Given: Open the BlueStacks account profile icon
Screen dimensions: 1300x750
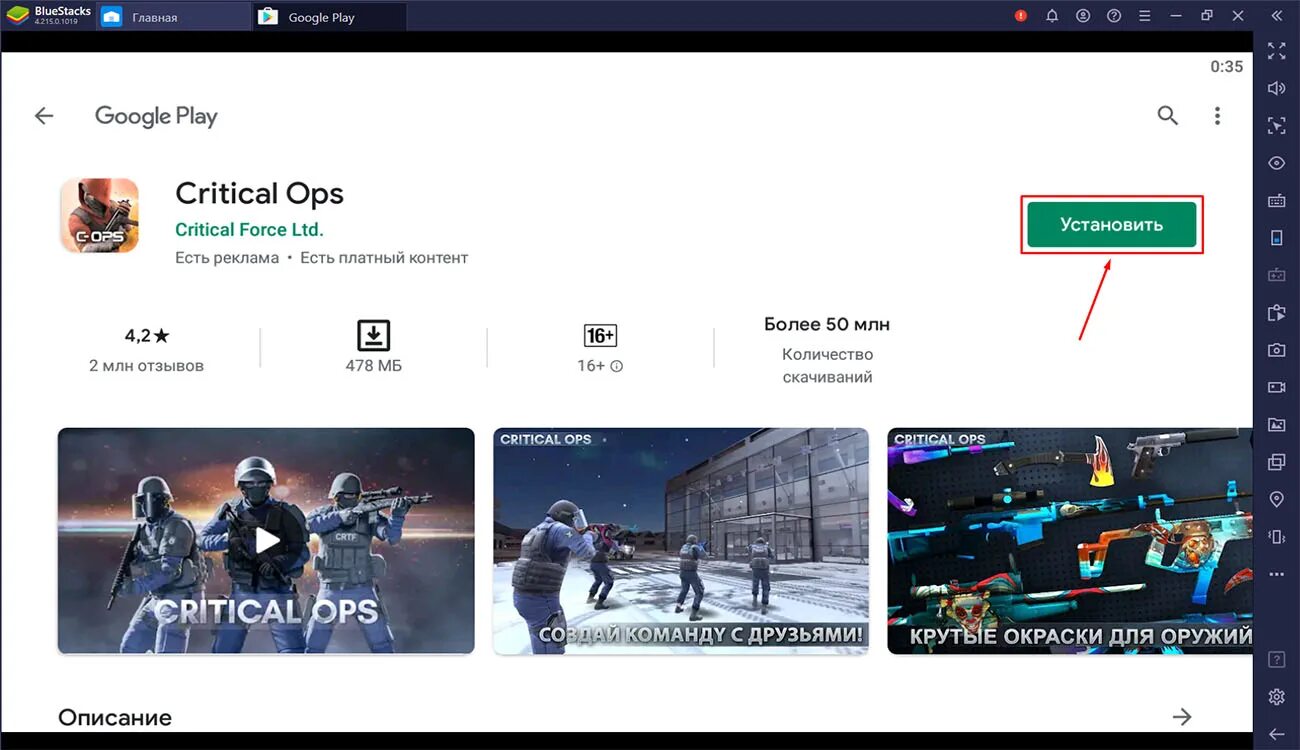Looking at the screenshot, I should coord(1083,16).
